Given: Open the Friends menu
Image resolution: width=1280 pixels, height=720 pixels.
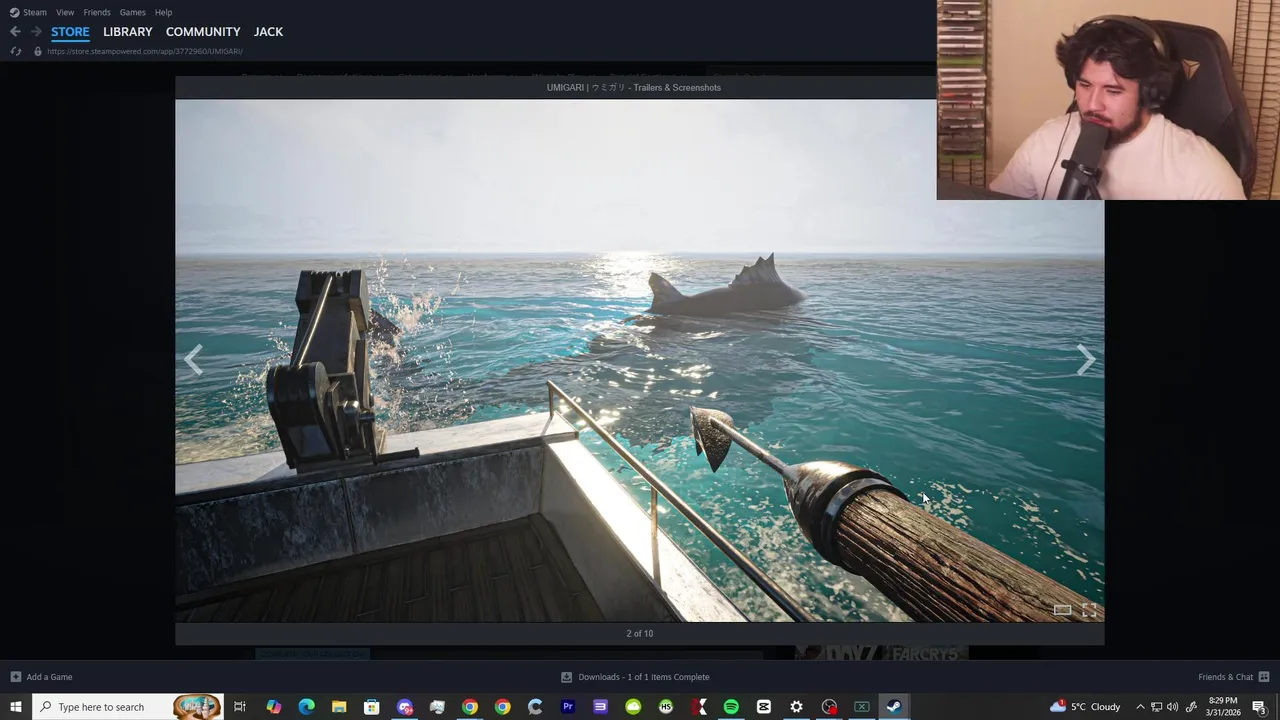Looking at the screenshot, I should point(97,12).
